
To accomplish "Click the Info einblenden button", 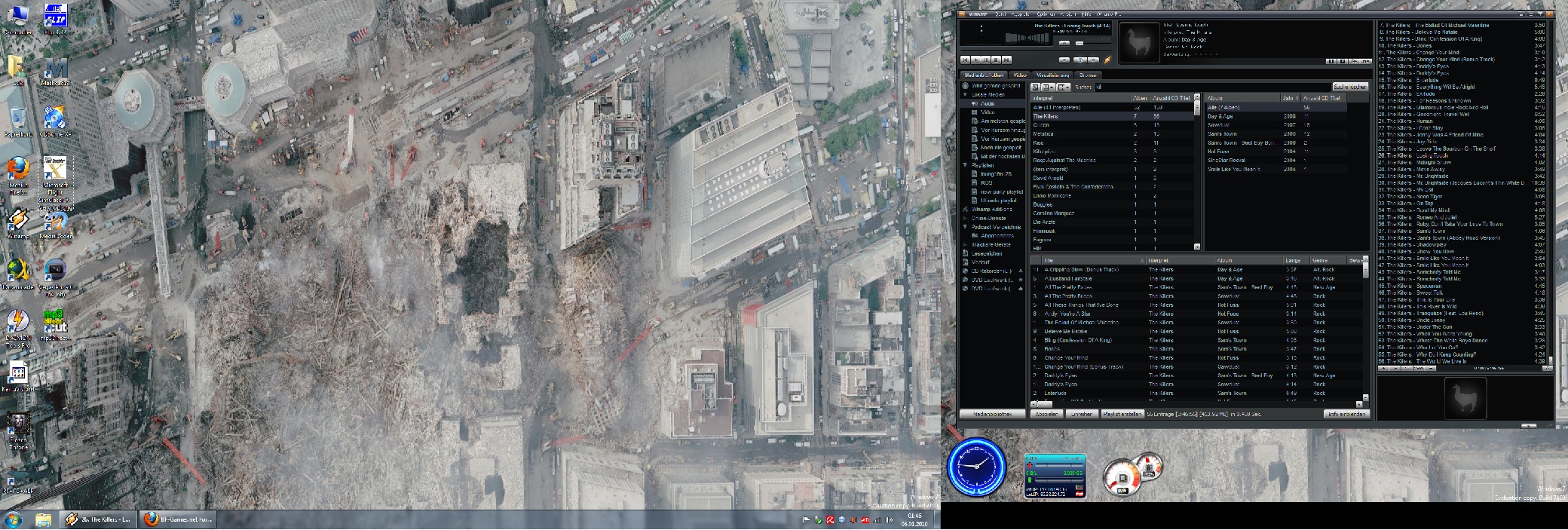I will (1346, 414).
